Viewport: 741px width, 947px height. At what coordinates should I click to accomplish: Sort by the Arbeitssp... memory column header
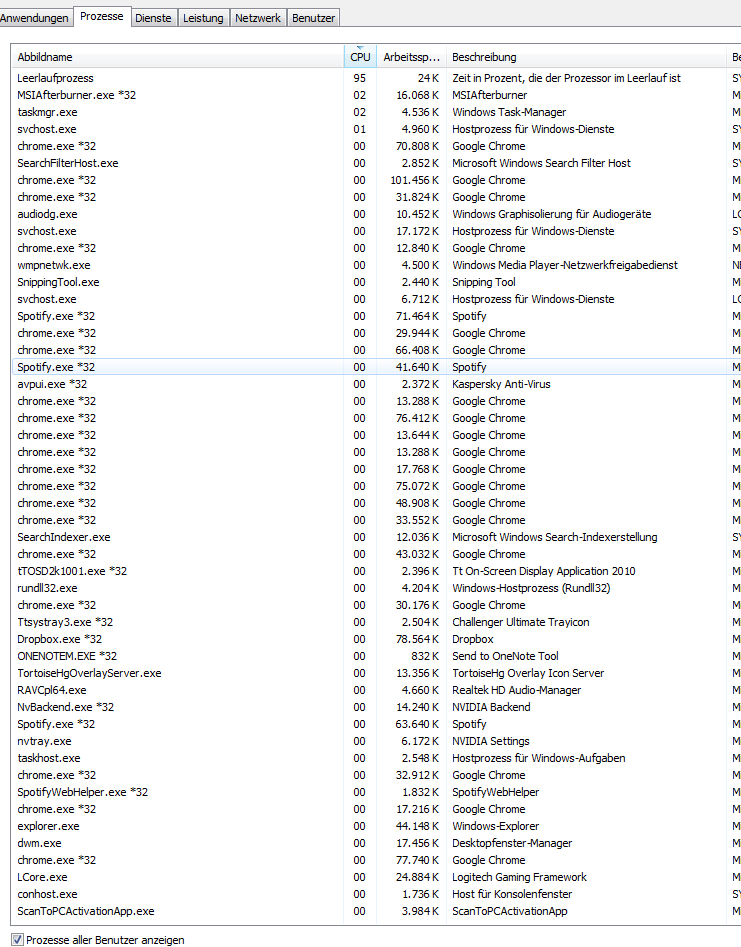click(x=411, y=57)
